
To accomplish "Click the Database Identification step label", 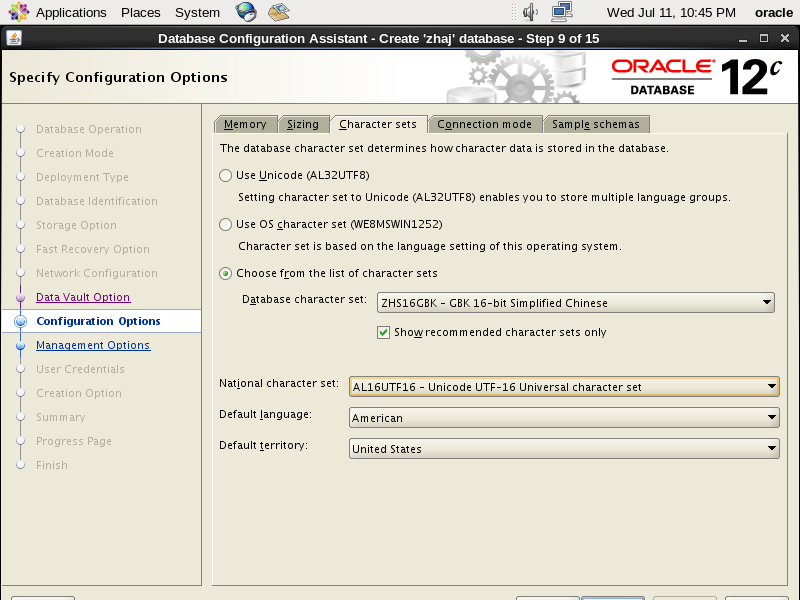I will coord(97,201).
